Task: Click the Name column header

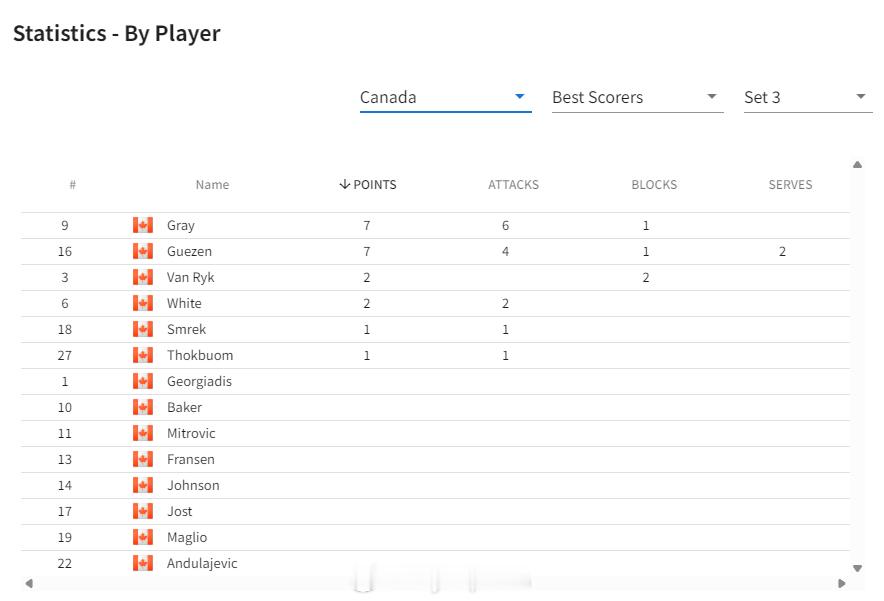Action: [x=212, y=185]
